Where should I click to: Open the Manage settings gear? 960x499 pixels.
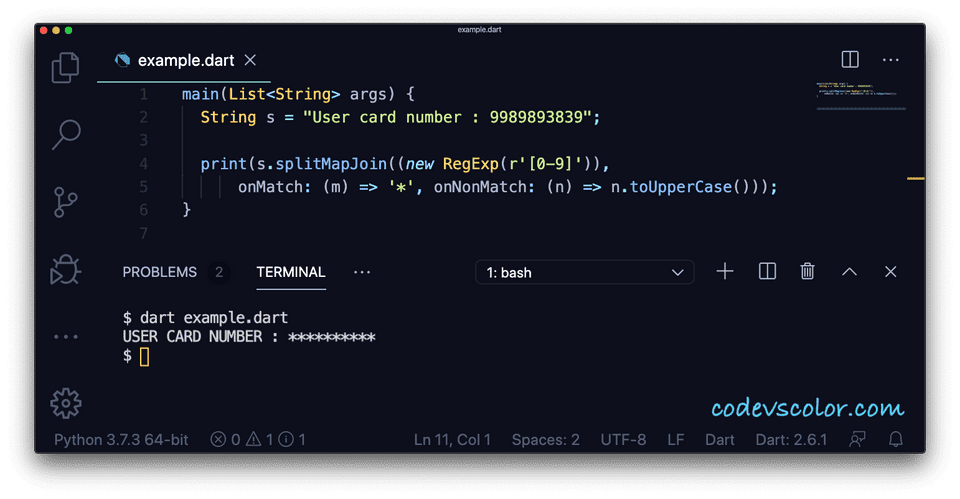[x=66, y=402]
